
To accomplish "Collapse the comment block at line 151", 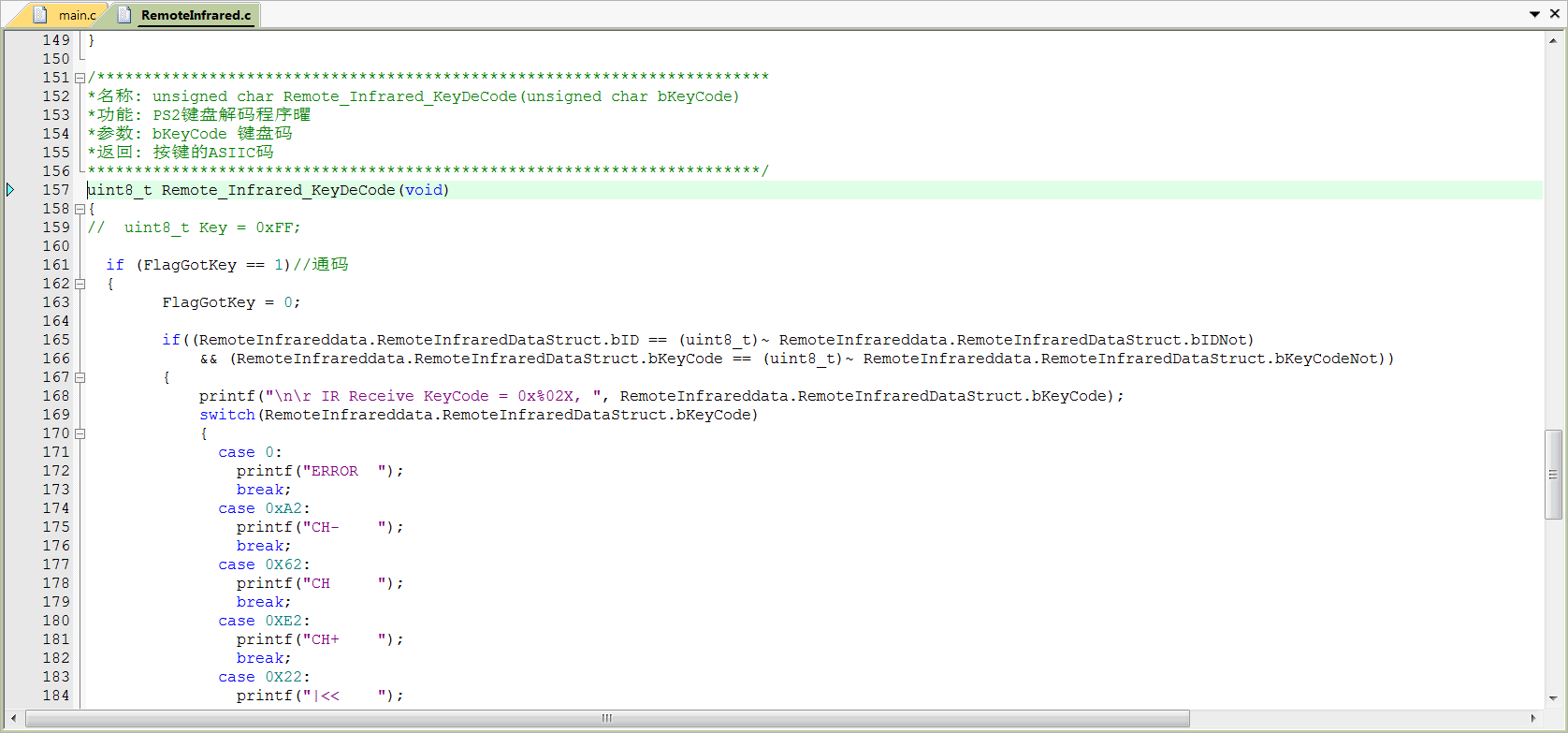I will tap(80, 78).
